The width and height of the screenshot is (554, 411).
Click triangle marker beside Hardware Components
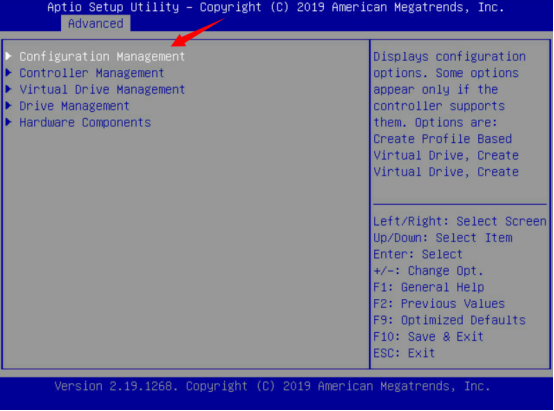[9, 122]
